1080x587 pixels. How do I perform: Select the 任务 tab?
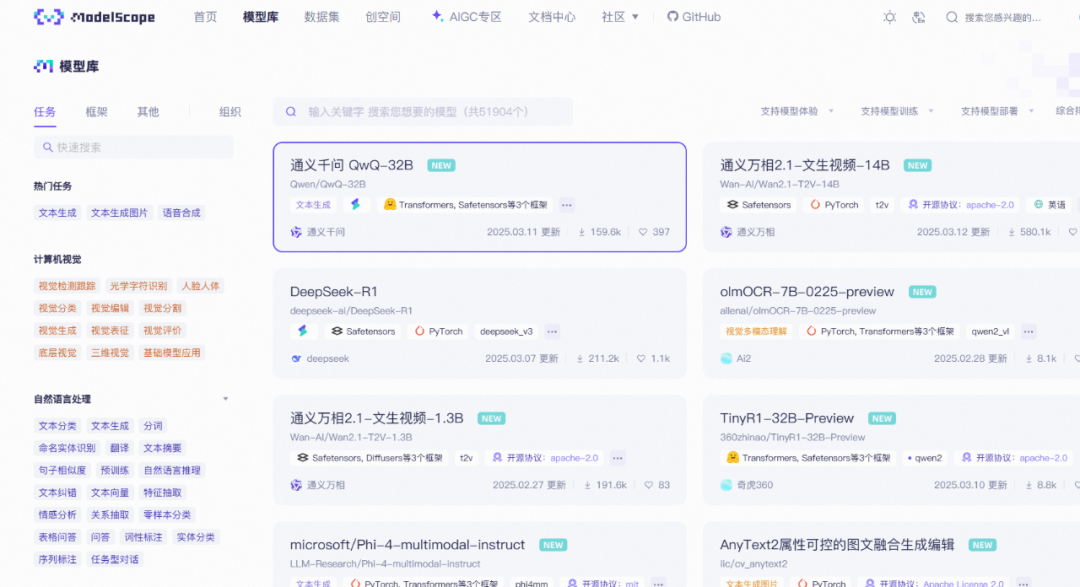pos(45,112)
